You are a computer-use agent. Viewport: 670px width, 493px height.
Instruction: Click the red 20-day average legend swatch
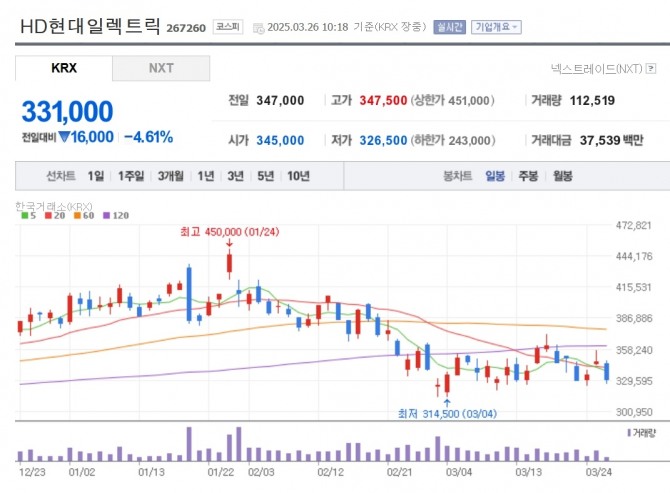(48, 215)
